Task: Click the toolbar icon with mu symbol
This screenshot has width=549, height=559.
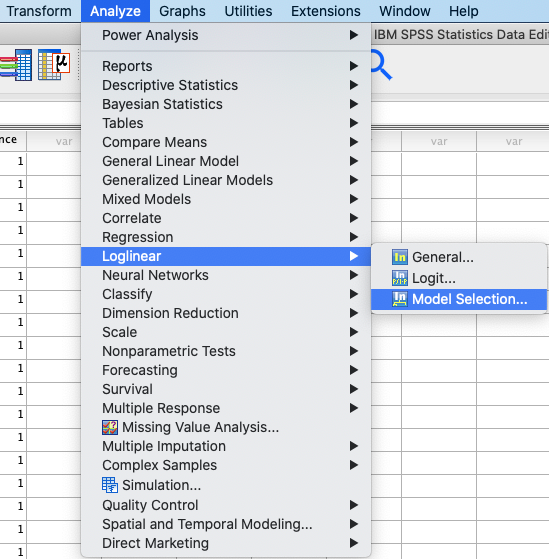Action: click(x=54, y=65)
